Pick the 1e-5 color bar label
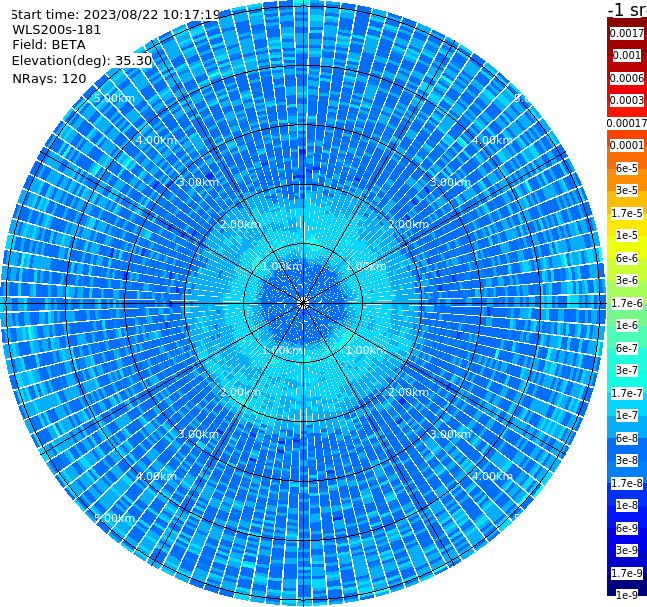 [627, 235]
